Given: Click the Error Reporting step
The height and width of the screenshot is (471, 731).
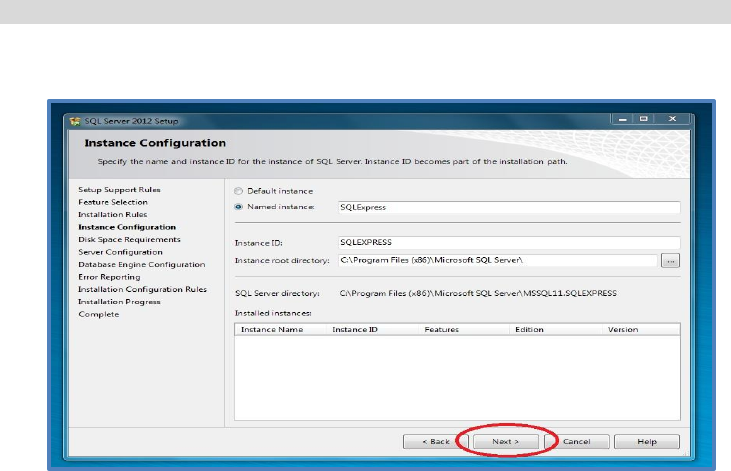Looking at the screenshot, I should 109,277.
